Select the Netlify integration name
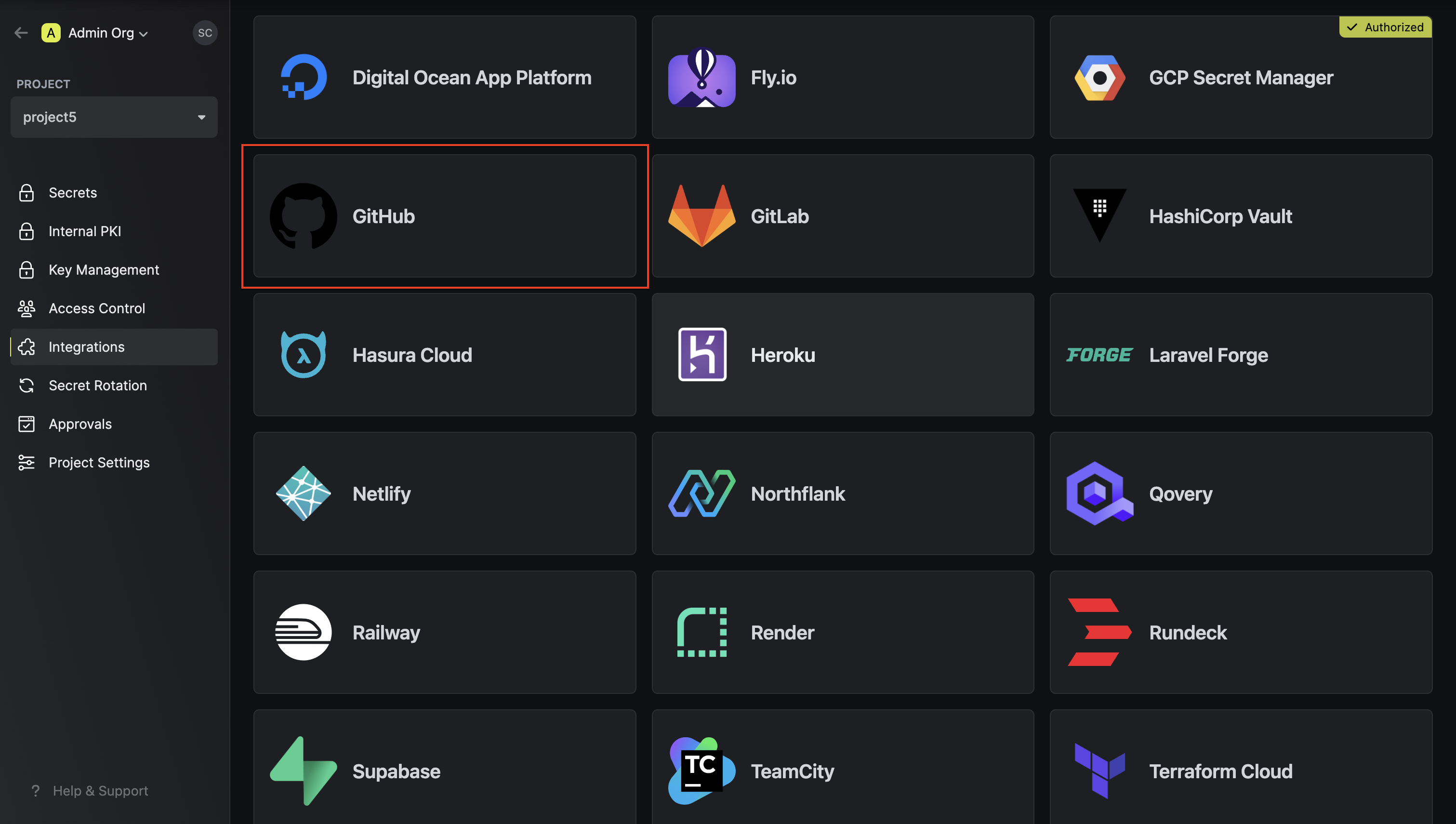The height and width of the screenshot is (824, 1456). click(x=381, y=493)
